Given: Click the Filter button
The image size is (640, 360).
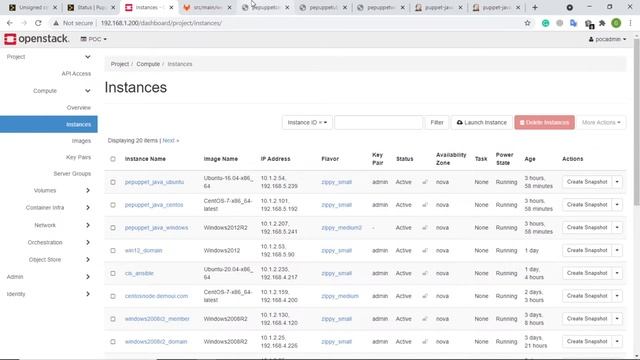Looking at the screenshot, I should click(x=437, y=122).
